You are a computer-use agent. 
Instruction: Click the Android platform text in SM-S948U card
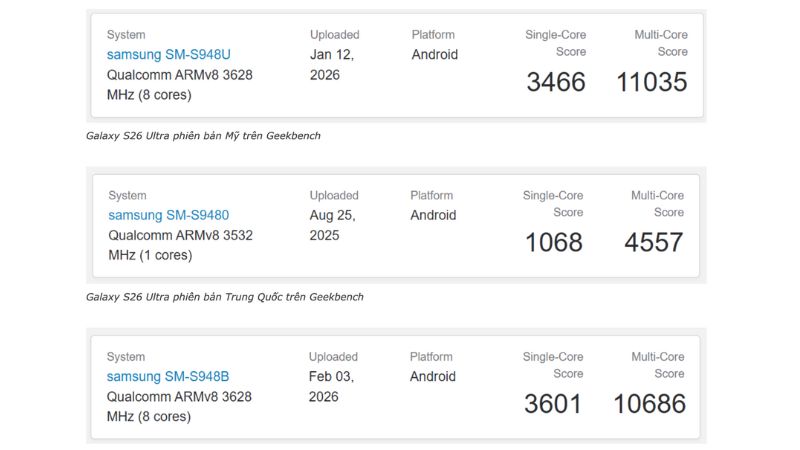(x=434, y=55)
